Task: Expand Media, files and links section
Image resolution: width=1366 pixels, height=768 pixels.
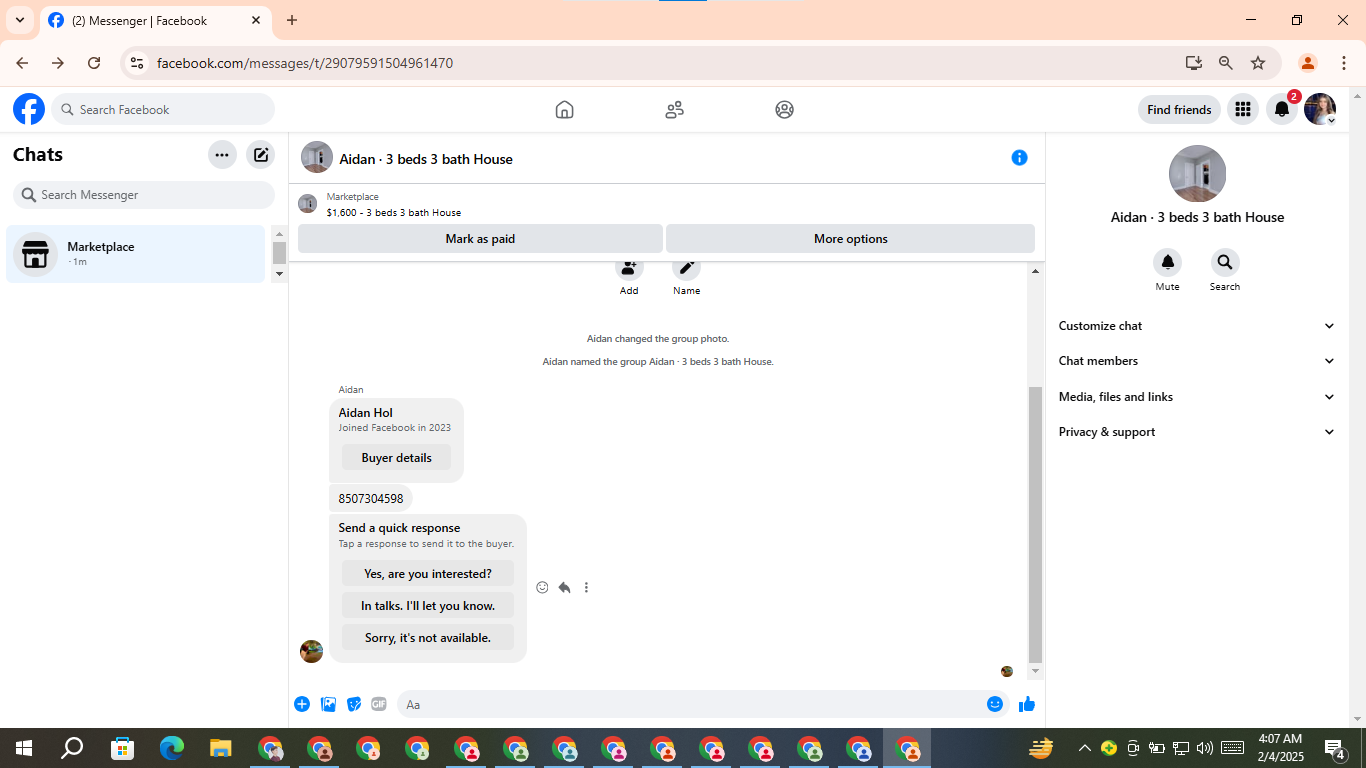Action: point(1197,397)
